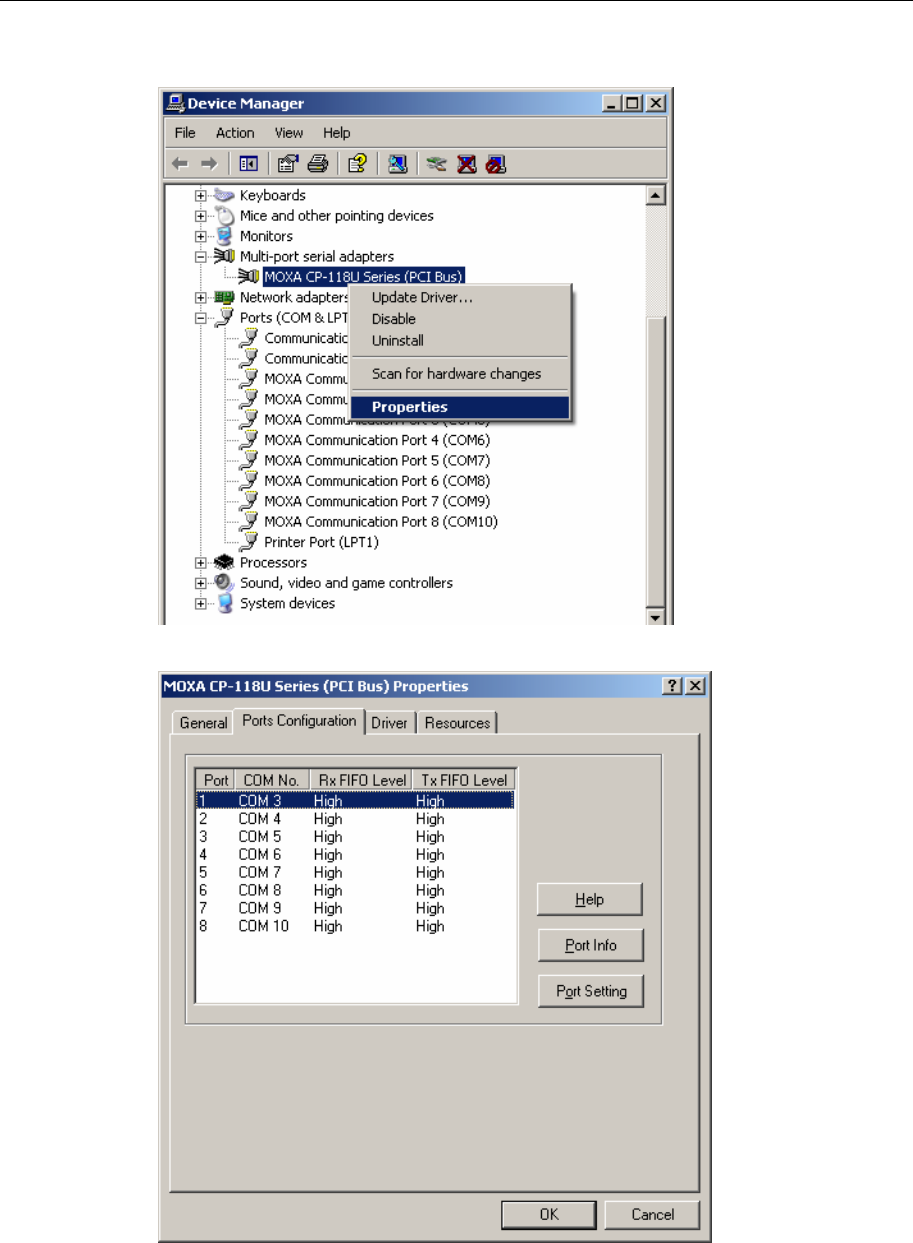913x1243 pixels.
Task: Expand the Keyboards node
Action: (201, 196)
